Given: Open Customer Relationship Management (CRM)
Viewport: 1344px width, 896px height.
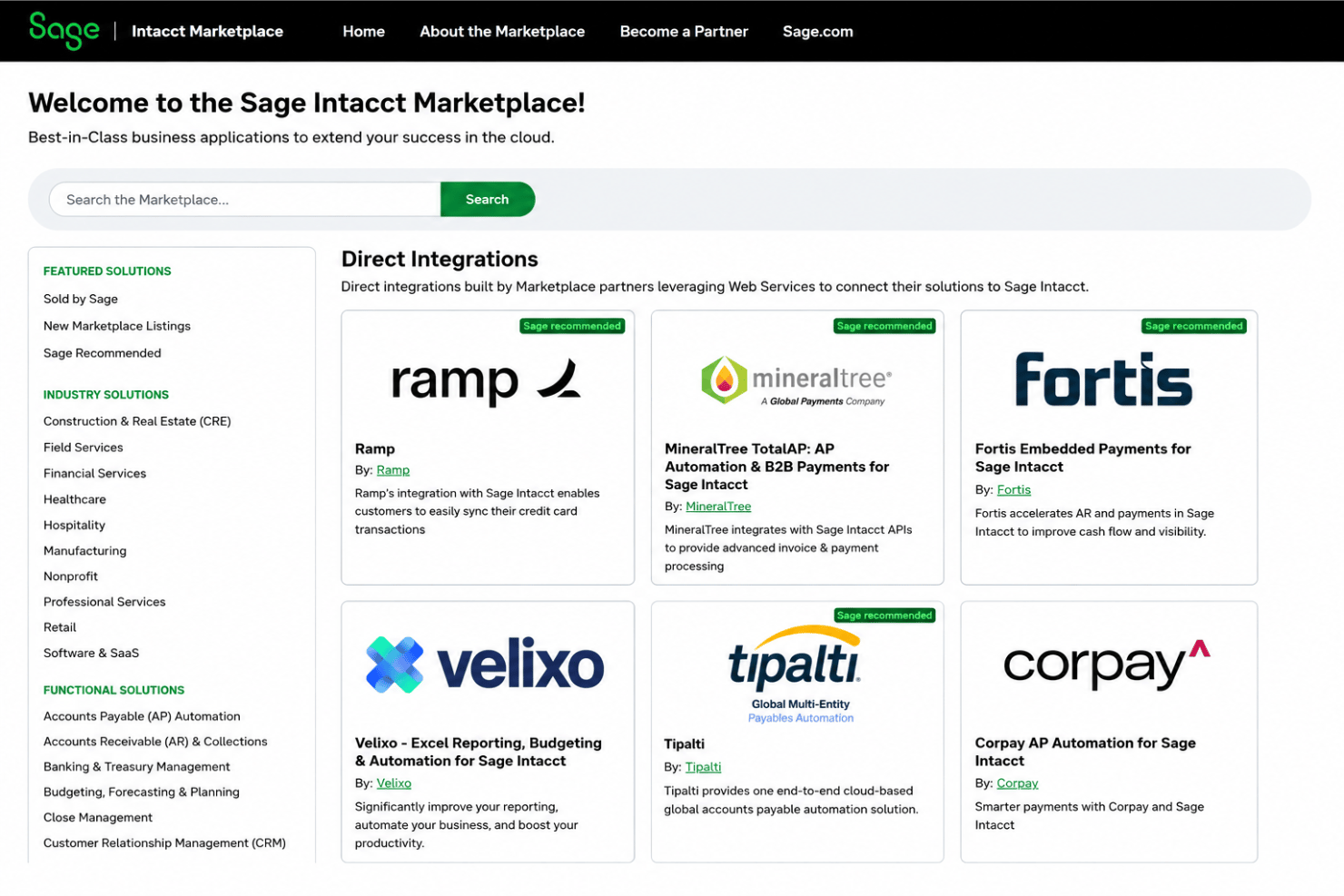Looking at the screenshot, I should (x=164, y=843).
